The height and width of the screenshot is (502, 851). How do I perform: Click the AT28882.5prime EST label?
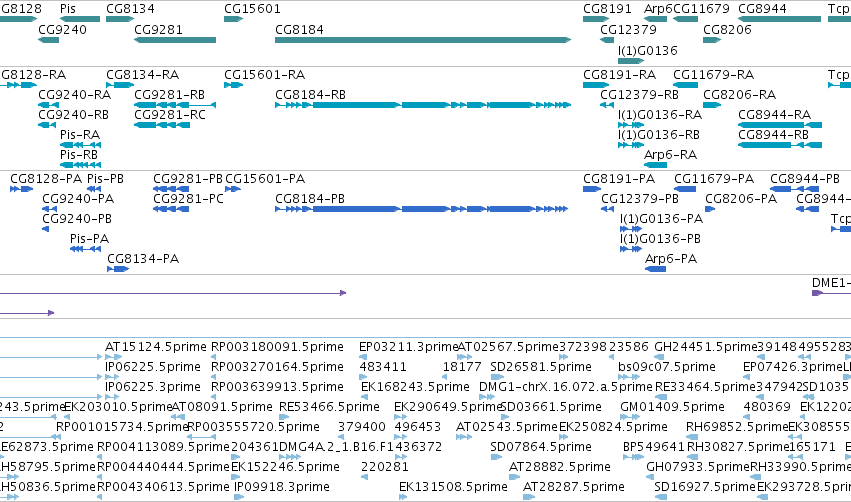(x=560, y=467)
